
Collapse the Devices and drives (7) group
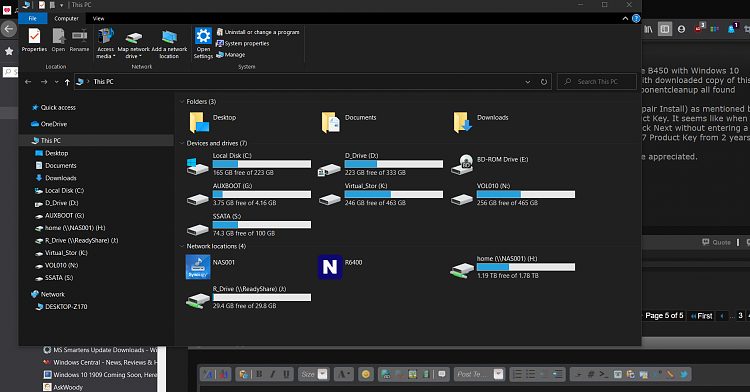[182, 143]
